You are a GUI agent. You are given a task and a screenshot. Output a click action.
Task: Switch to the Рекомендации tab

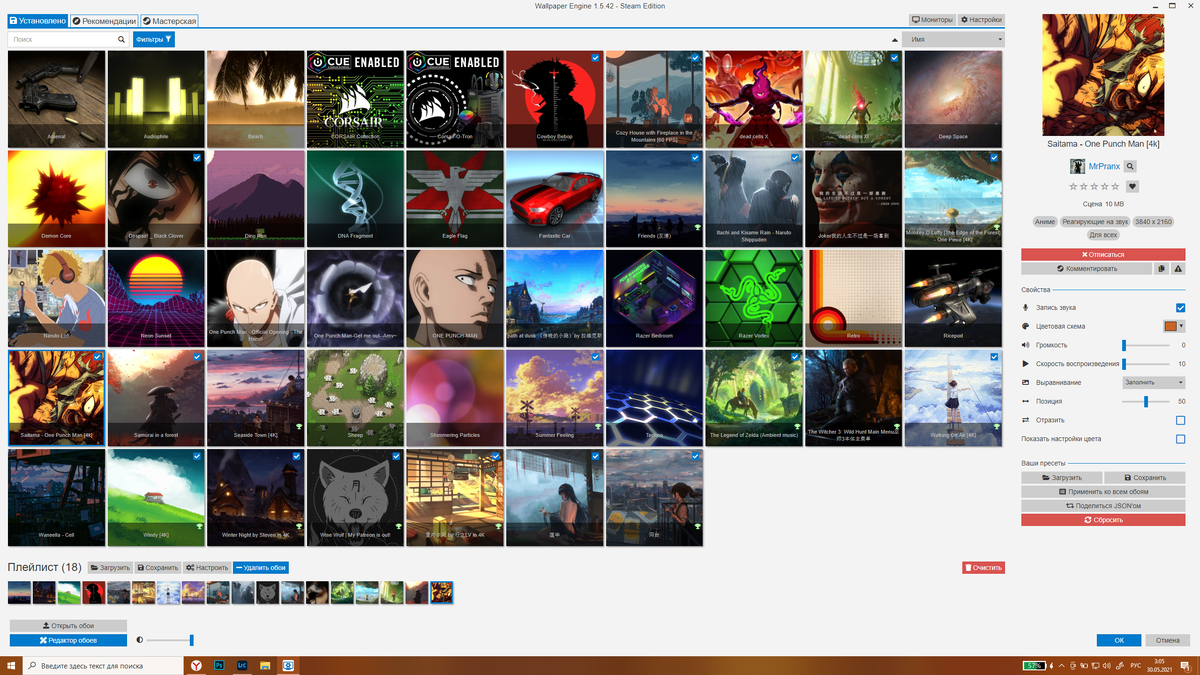(x=104, y=20)
